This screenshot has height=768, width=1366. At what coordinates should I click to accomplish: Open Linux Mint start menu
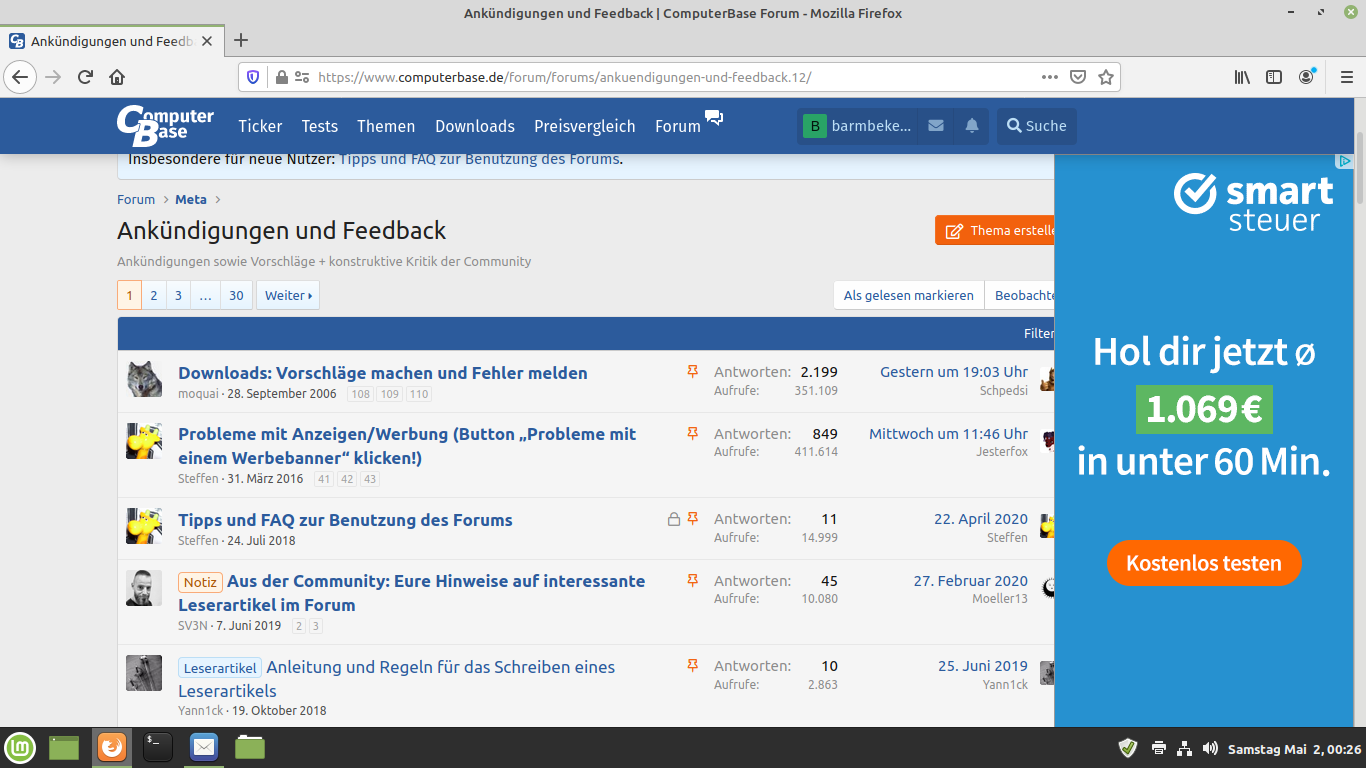pos(20,747)
